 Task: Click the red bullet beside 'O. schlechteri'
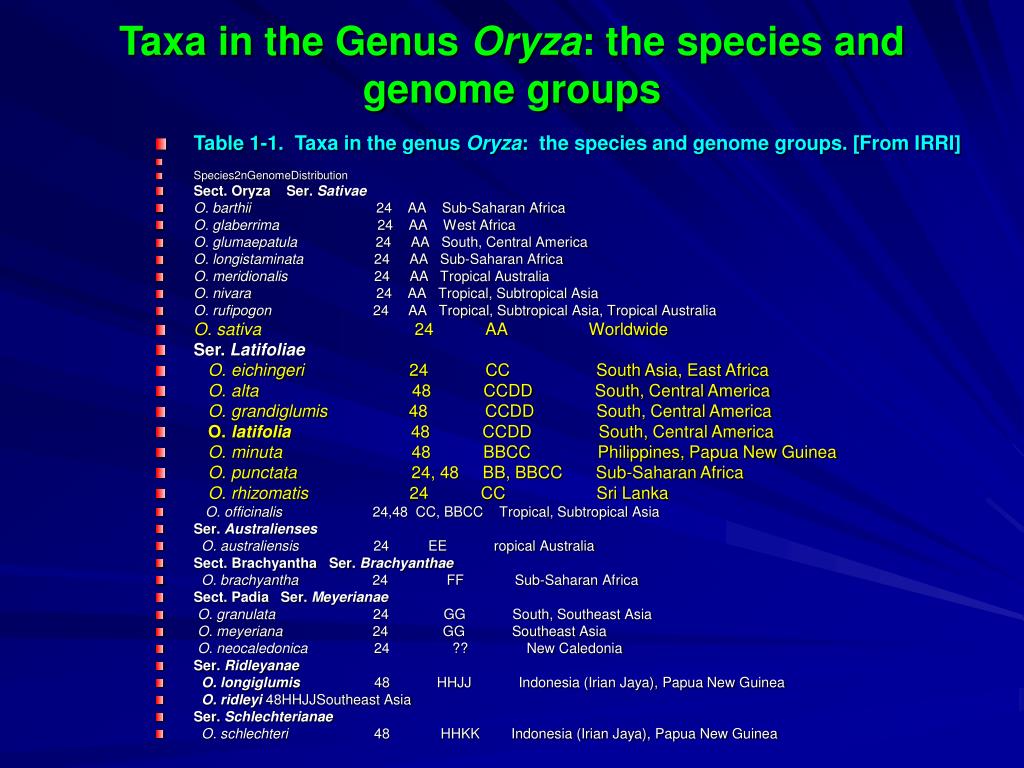[159, 735]
